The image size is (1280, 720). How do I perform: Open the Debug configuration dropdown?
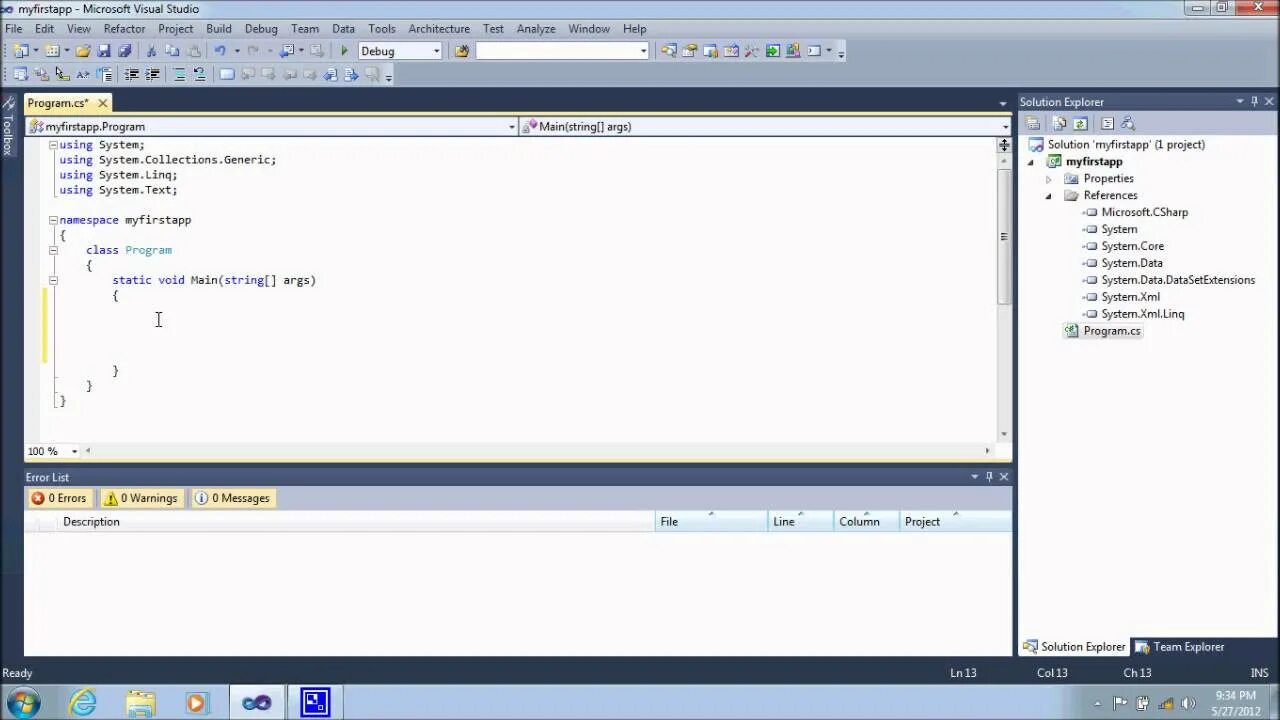436,51
